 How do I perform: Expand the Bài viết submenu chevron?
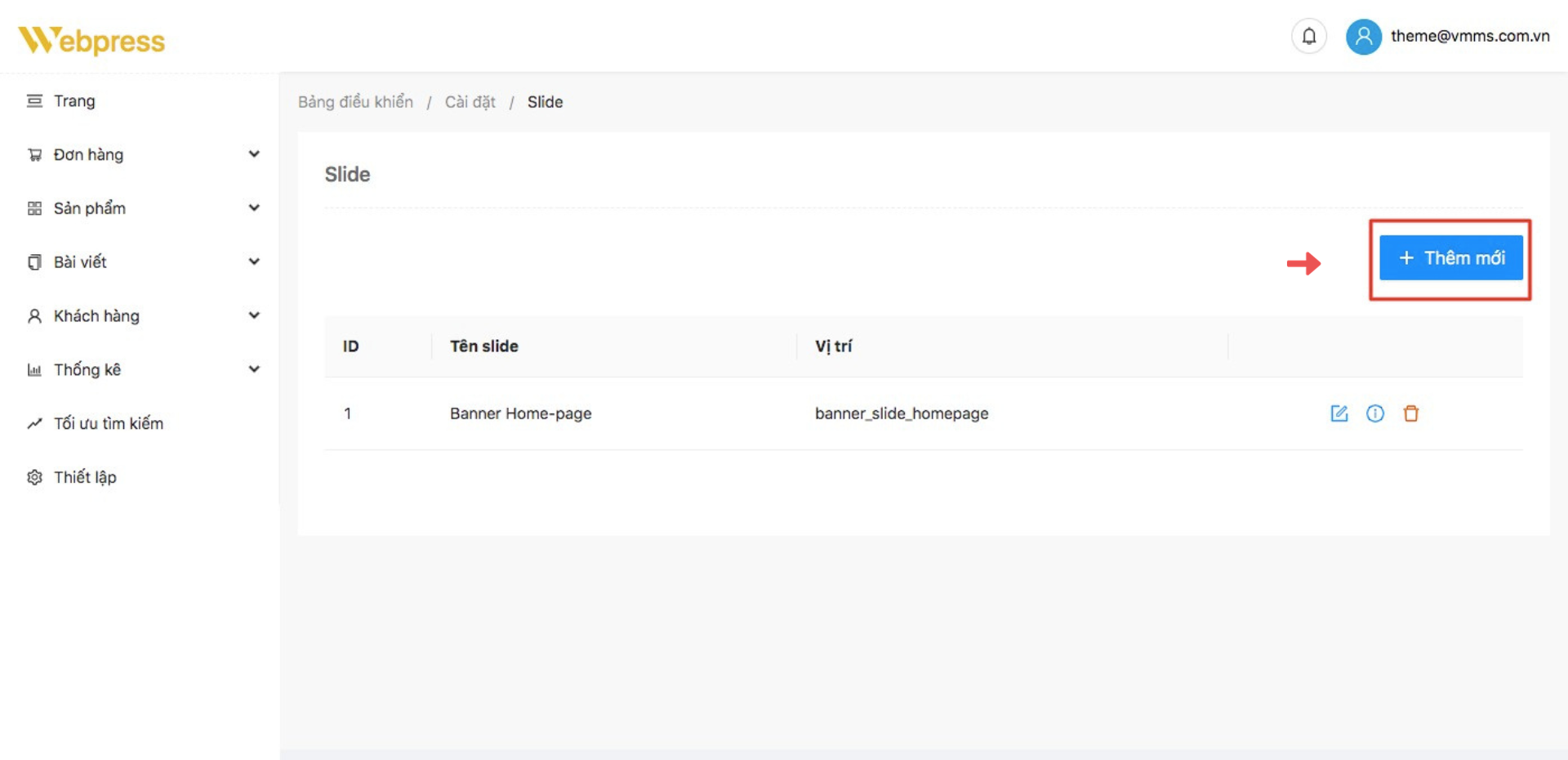pyautogui.click(x=254, y=262)
